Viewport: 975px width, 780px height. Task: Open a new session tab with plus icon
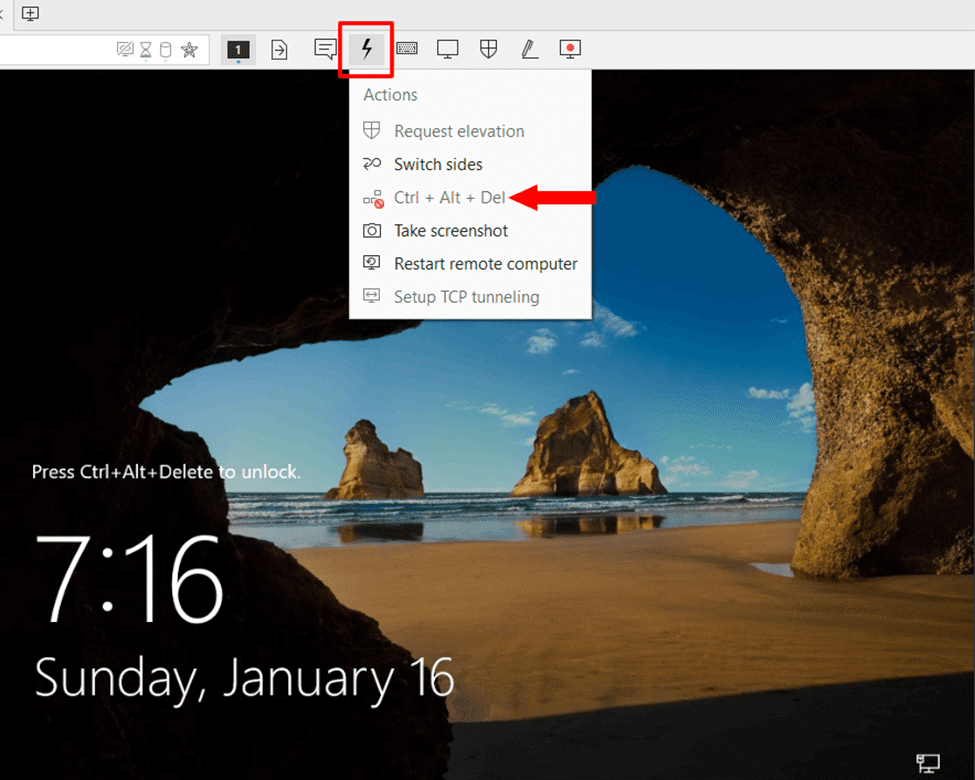pyautogui.click(x=31, y=13)
